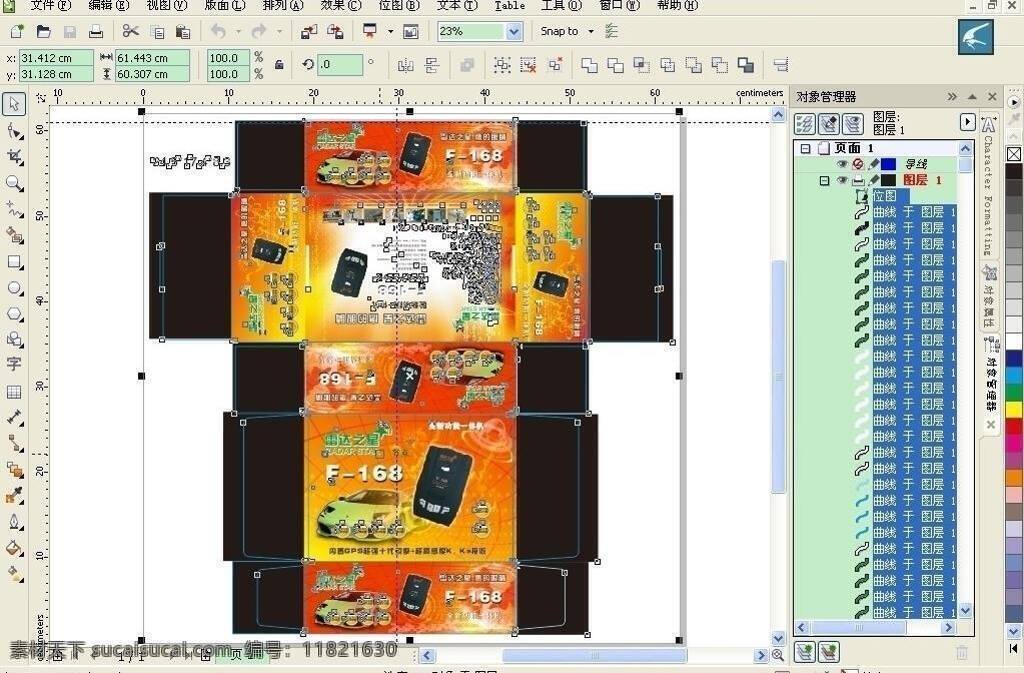Select the Pick tool in the toolbox
The height and width of the screenshot is (673, 1024).
tap(14, 104)
